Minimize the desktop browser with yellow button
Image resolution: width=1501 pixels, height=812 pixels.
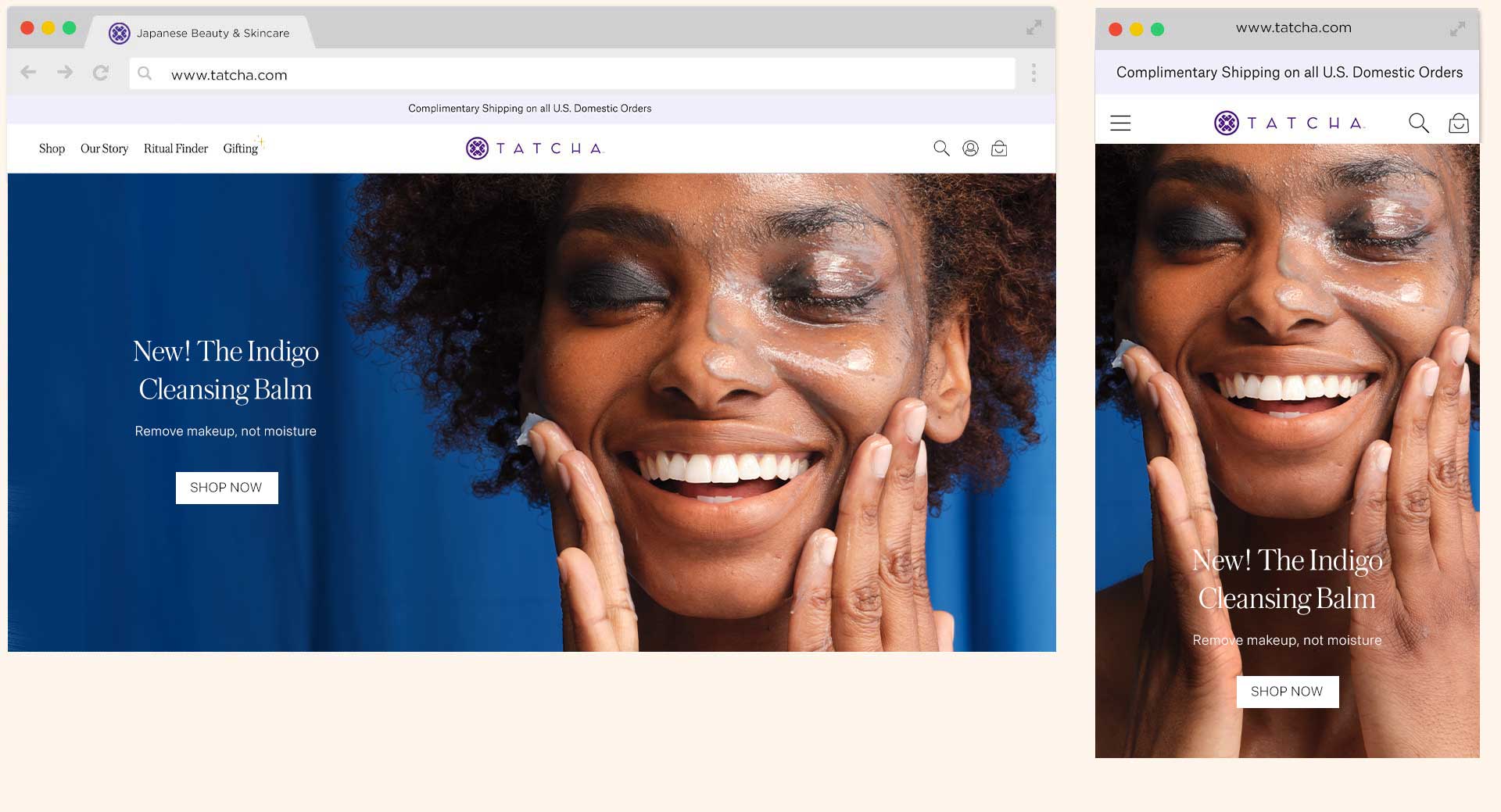[x=48, y=28]
